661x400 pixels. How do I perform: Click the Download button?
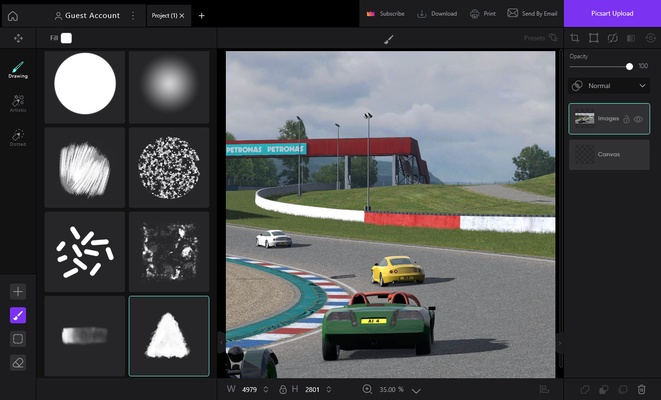click(x=437, y=14)
